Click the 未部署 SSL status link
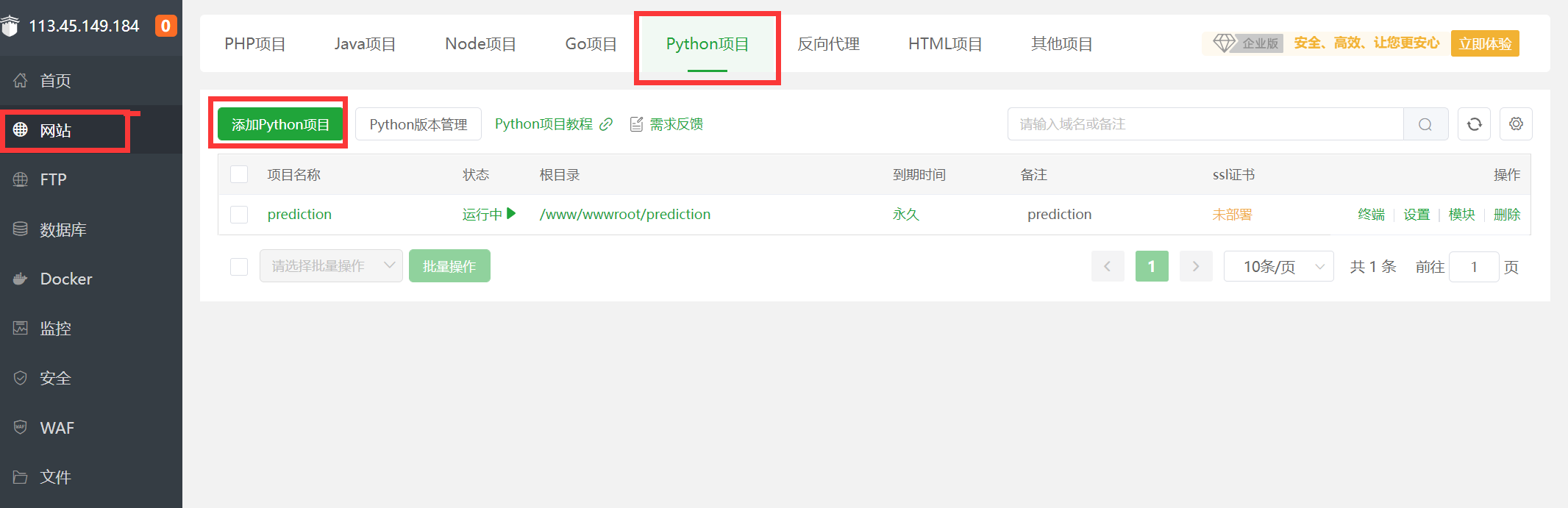1568x508 pixels. 1232,215
